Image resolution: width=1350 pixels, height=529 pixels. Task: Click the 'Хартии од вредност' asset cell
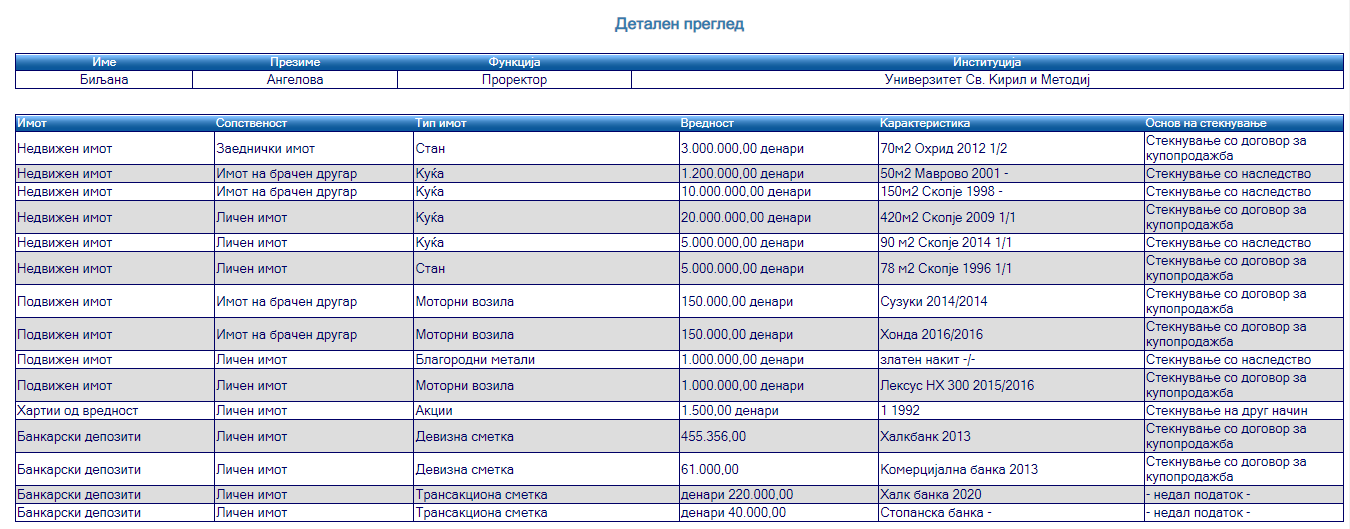click(78, 411)
